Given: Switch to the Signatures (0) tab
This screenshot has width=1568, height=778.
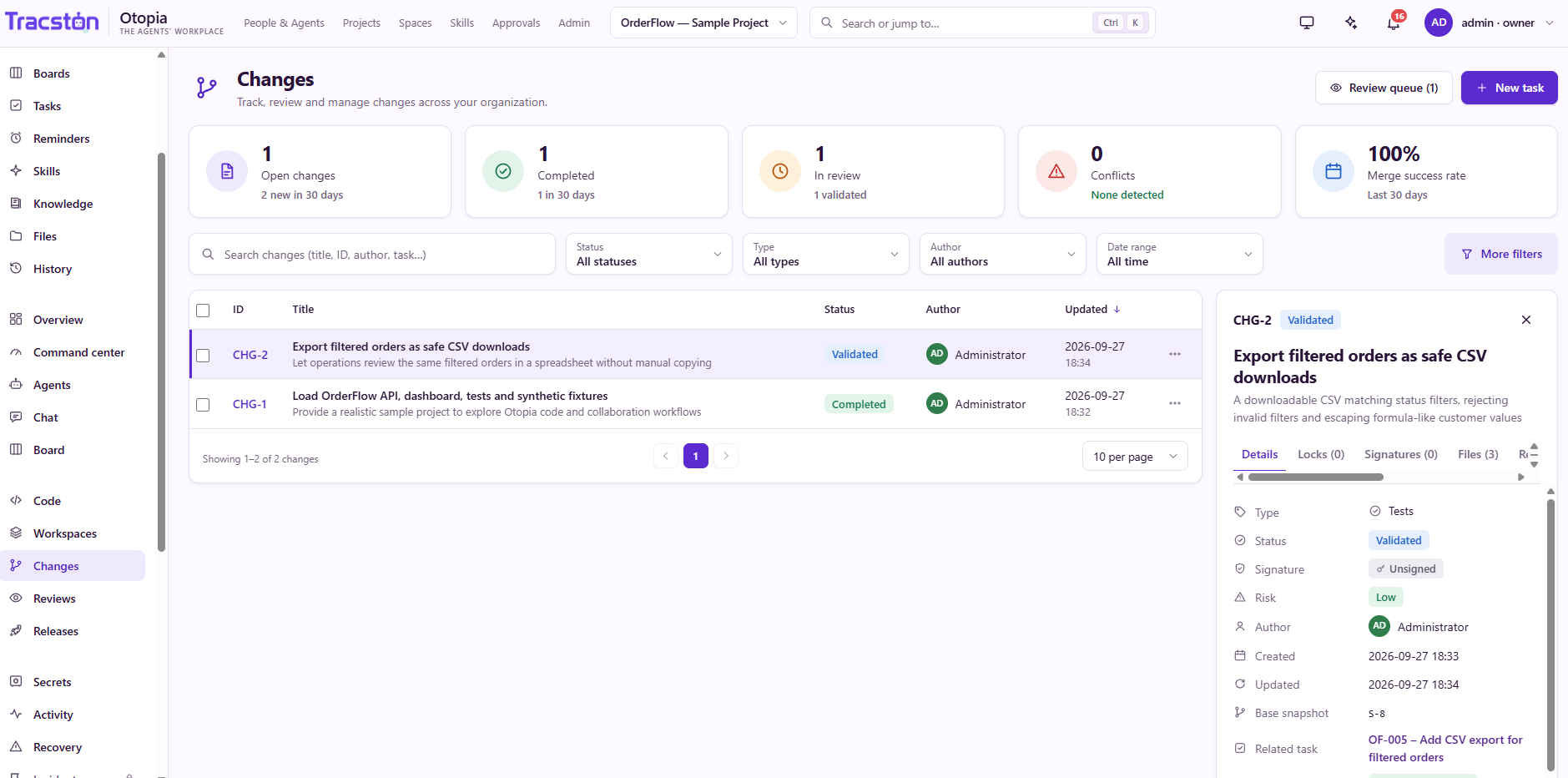Looking at the screenshot, I should tap(1401, 454).
